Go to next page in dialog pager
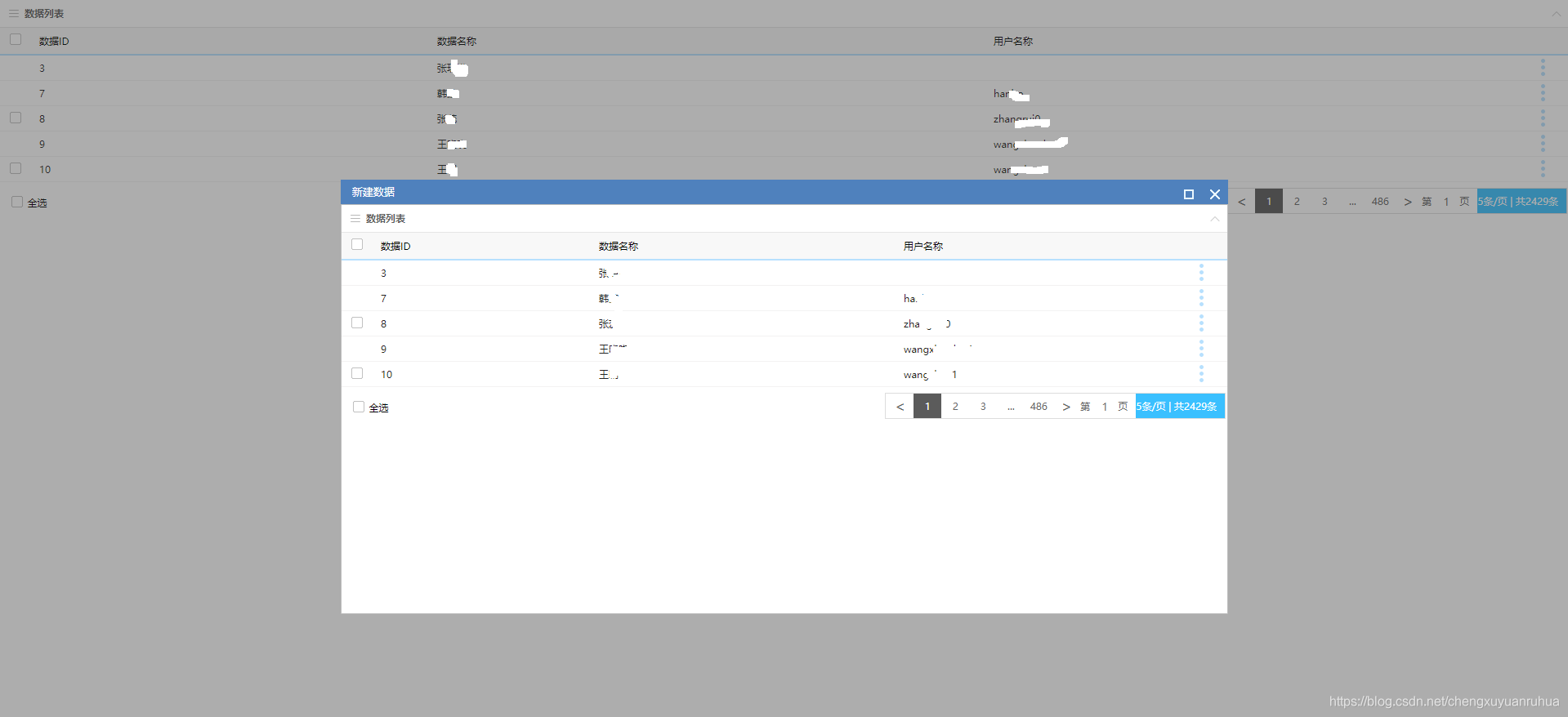The height and width of the screenshot is (717, 1568). point(1066,406)
